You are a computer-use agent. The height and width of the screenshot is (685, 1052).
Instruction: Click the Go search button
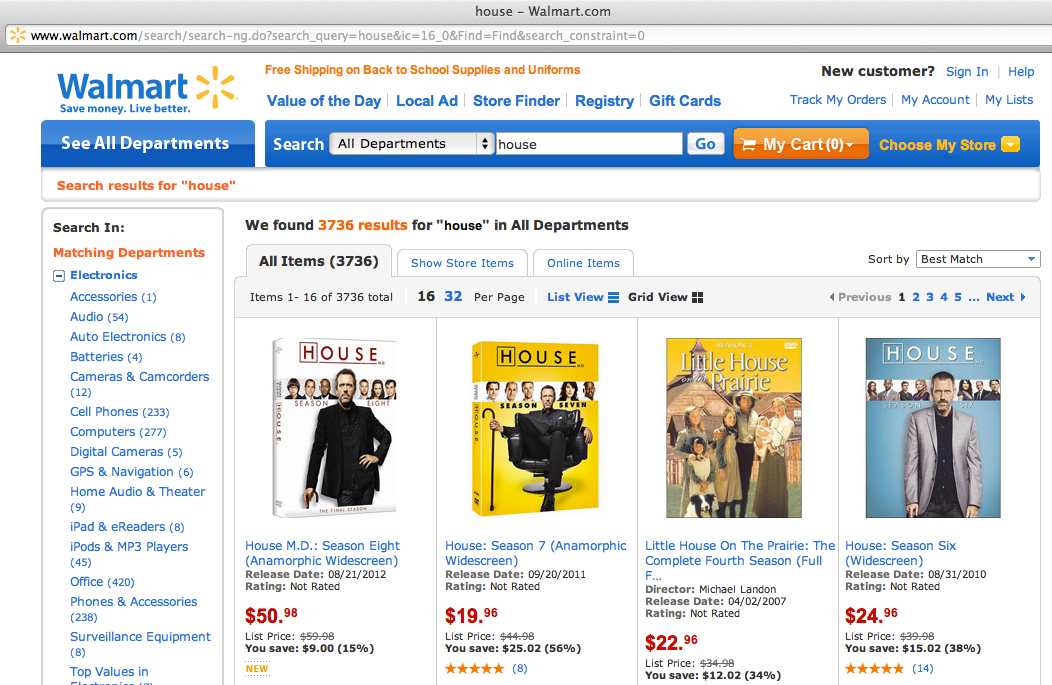pos(705,143)
